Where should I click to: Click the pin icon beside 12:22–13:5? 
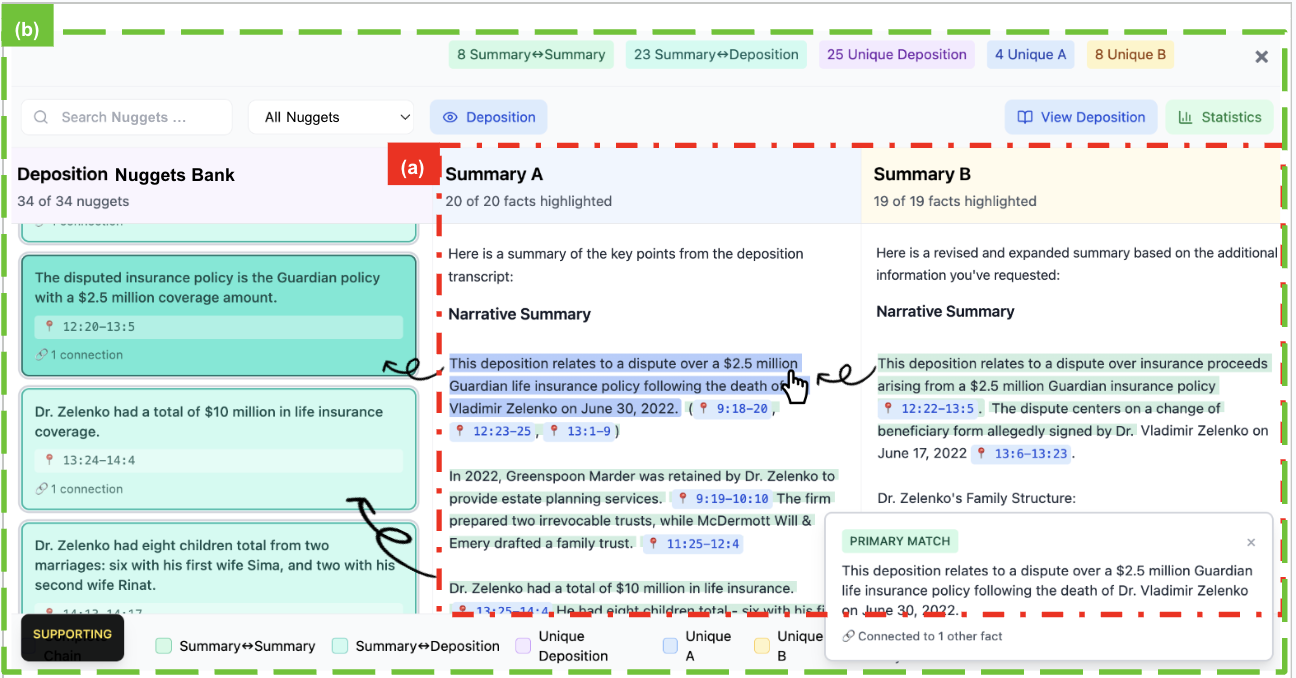tap(888, 409)
